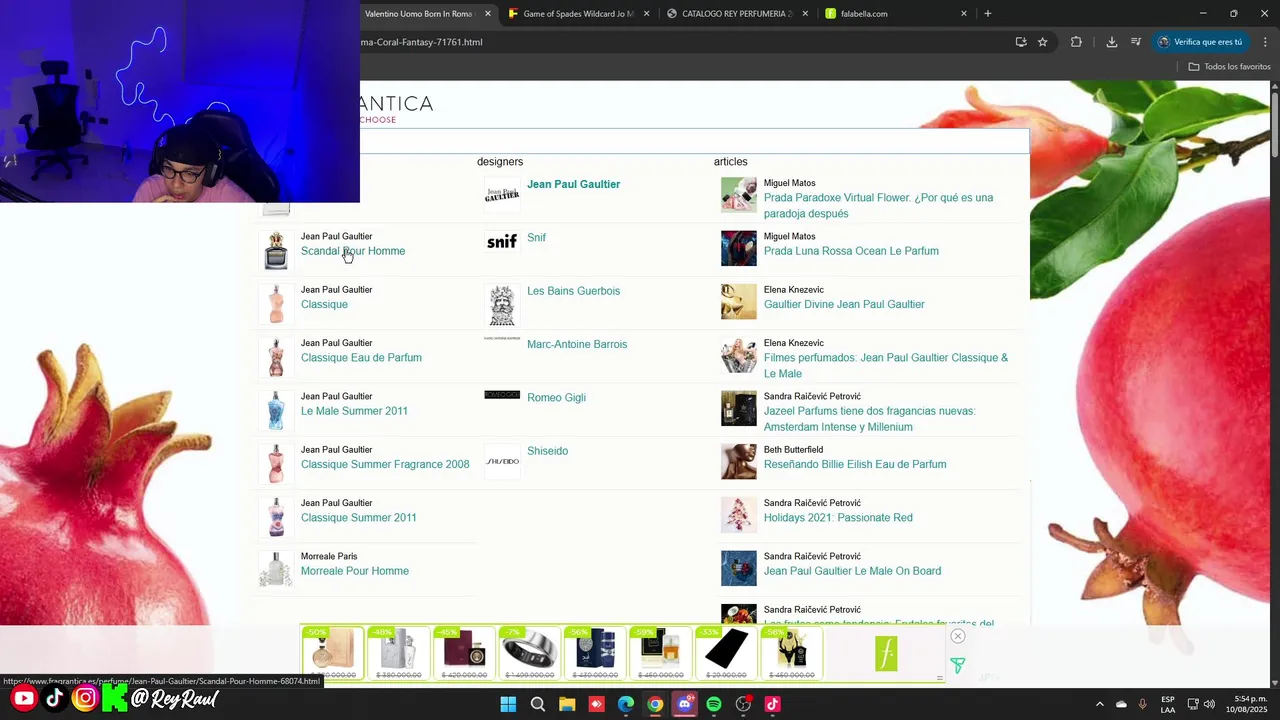This screenshot has width=1280, height=720.
Task: Open the Windows Start menu
Action: (x=508, y=704)
